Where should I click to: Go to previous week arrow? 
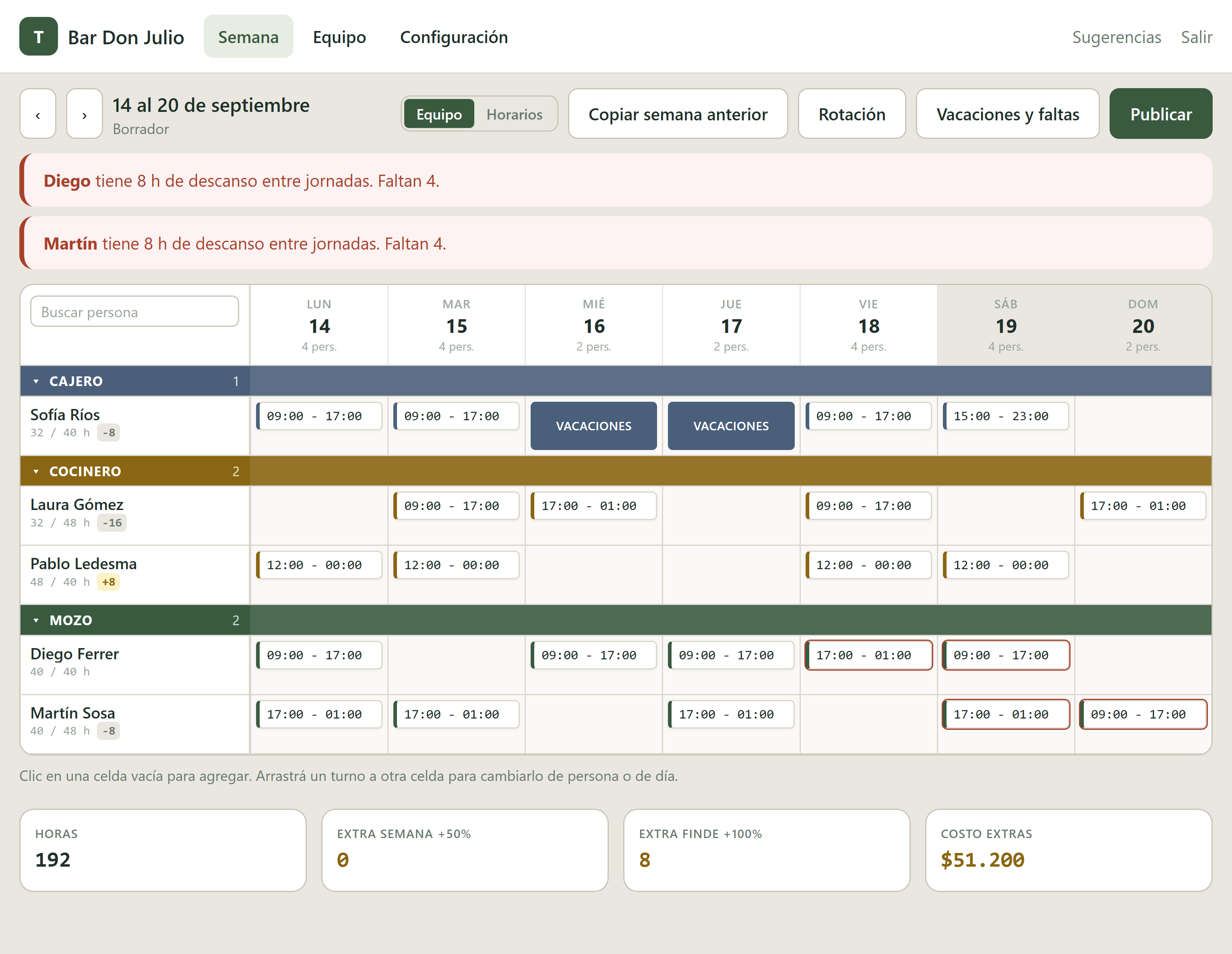(38, 114)
